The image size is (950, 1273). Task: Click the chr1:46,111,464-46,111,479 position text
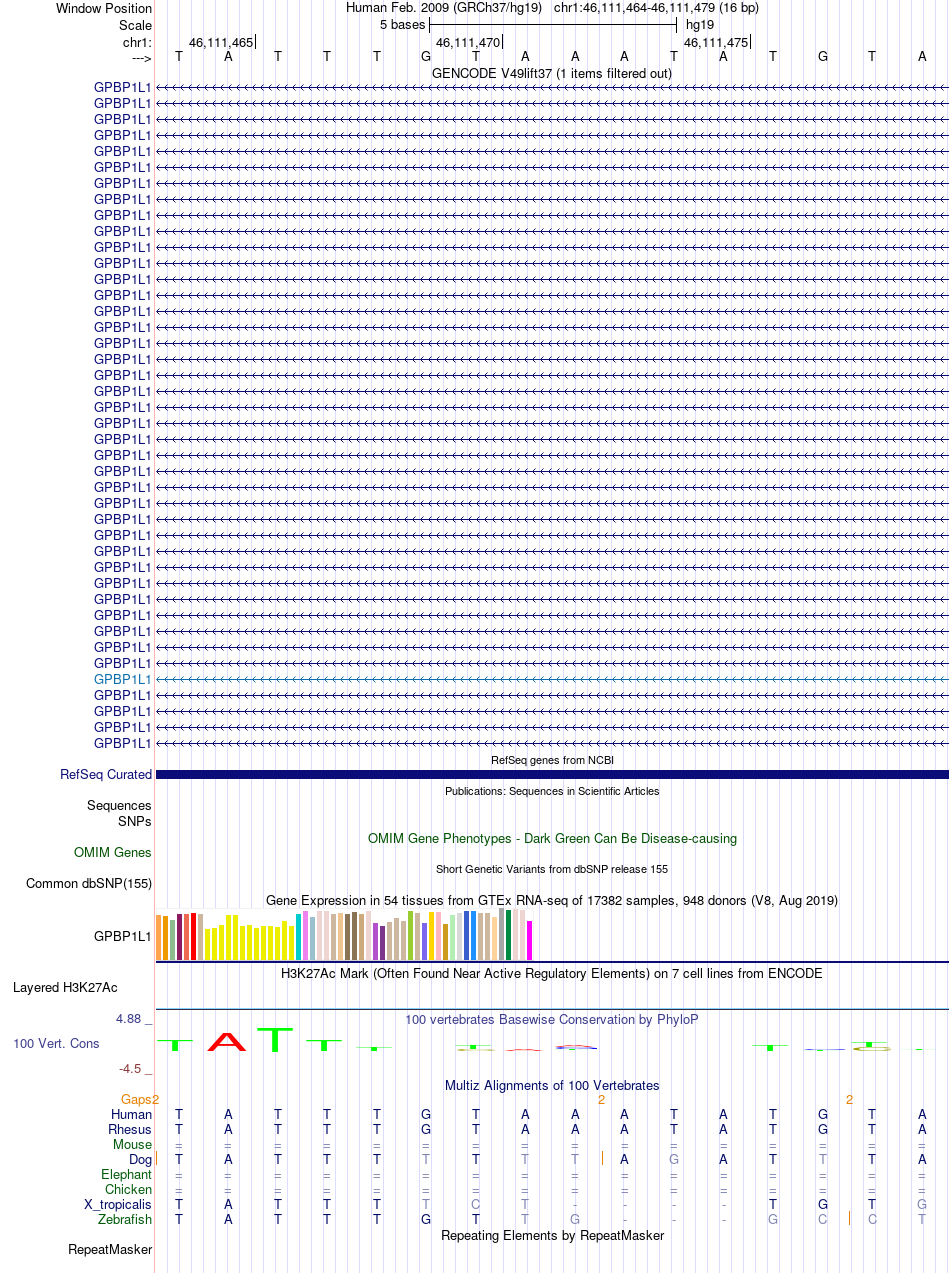[656, 8]
